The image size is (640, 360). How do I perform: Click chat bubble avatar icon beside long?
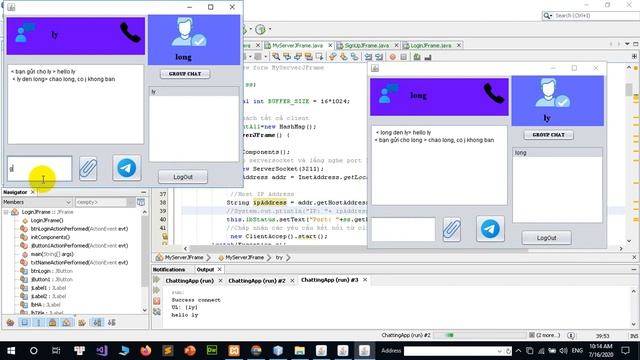388,93
